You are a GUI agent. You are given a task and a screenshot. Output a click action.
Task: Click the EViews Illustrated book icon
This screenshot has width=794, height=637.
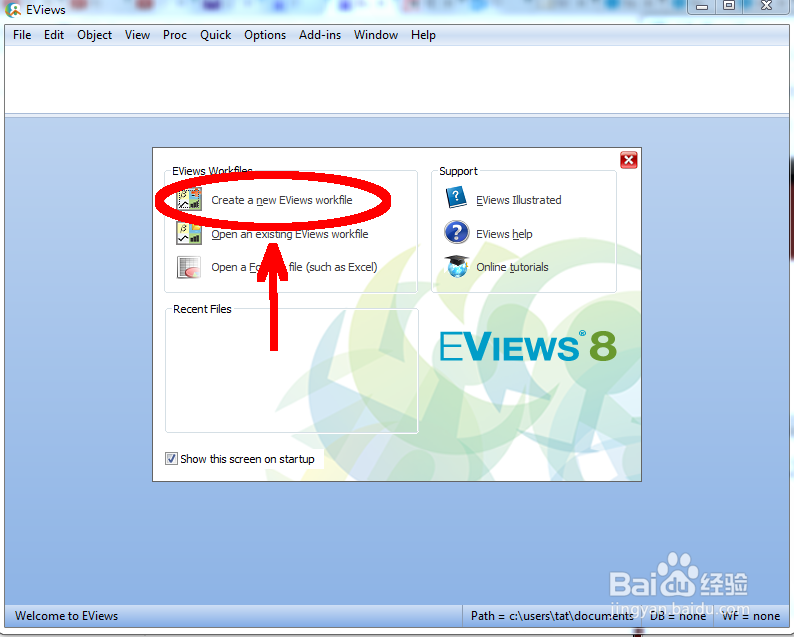(456, 197)
